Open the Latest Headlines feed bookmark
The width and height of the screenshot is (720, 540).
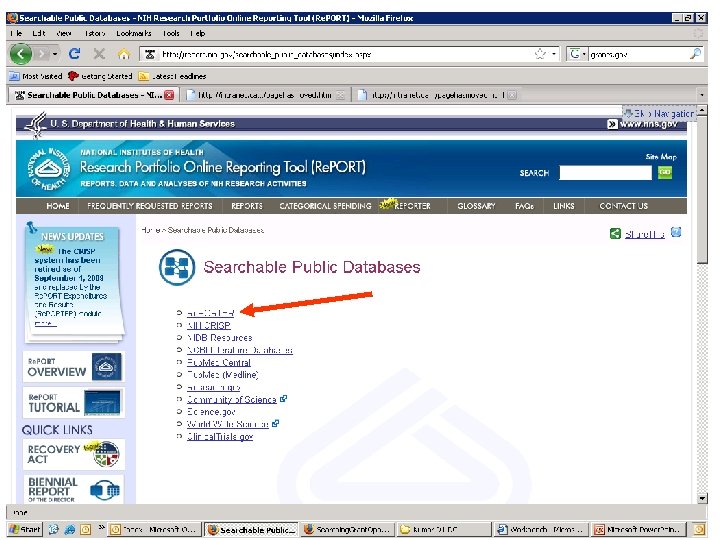coord(172,76)
